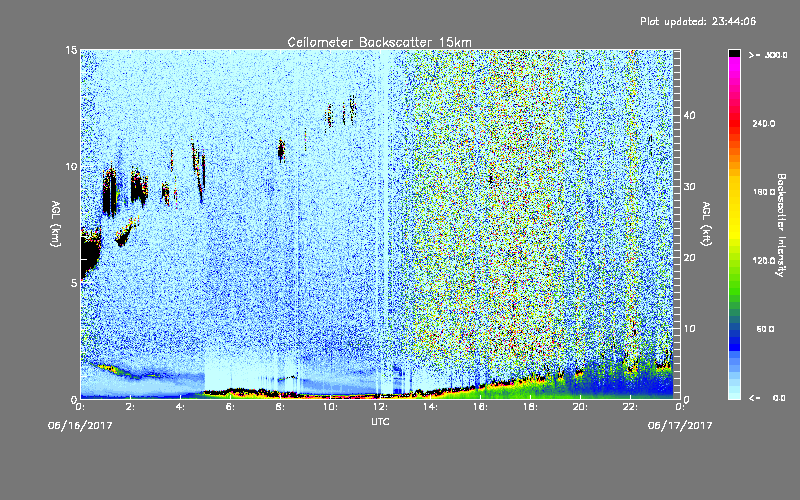Image resolution: width=800 pixels, height=500 pixels.
Task: Click the "60.0" colorbar label
Action: click(x=765, y=330)
